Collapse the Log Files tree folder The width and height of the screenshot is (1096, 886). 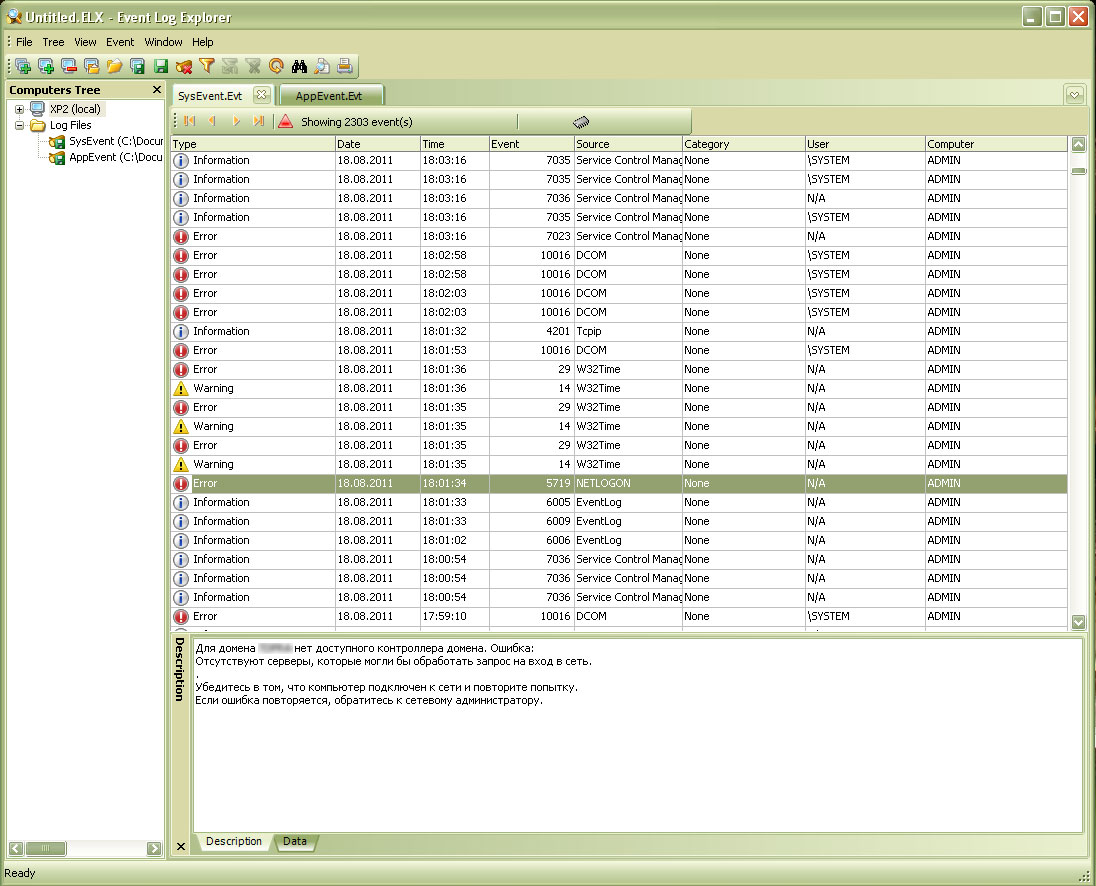click(20, 126)
